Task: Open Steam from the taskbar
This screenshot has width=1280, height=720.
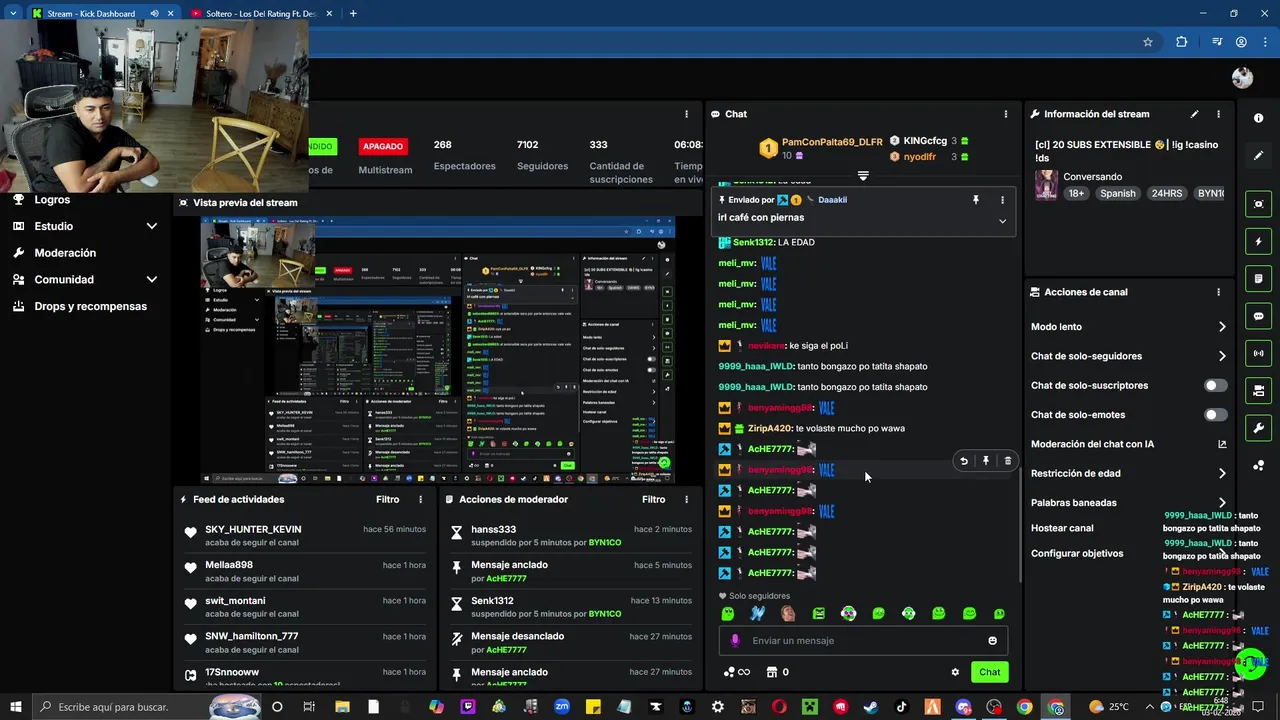Action: pos(870,707)
